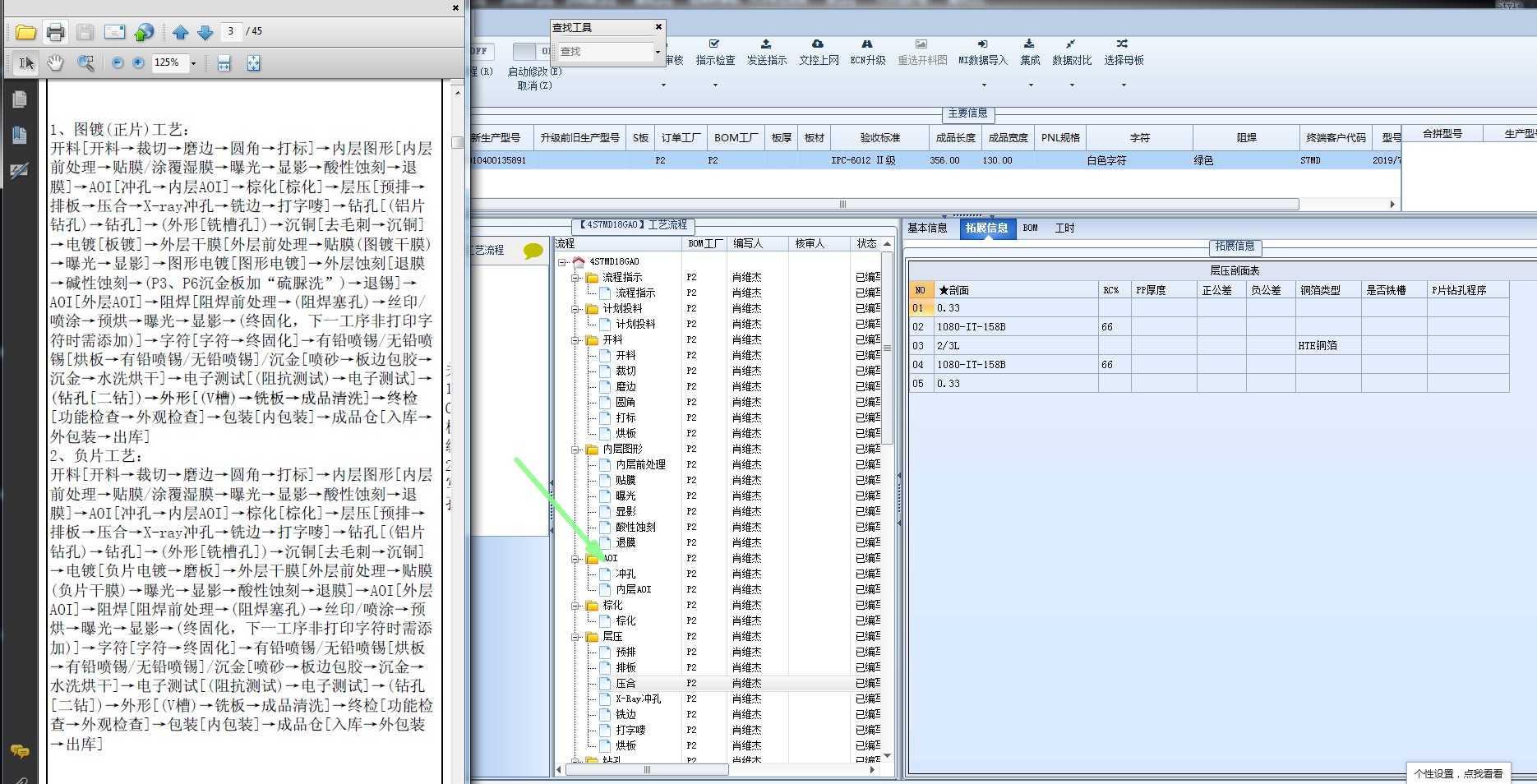1537x784 pixels.
Task: Click the PDF page number field
Action: coord(230,31)
